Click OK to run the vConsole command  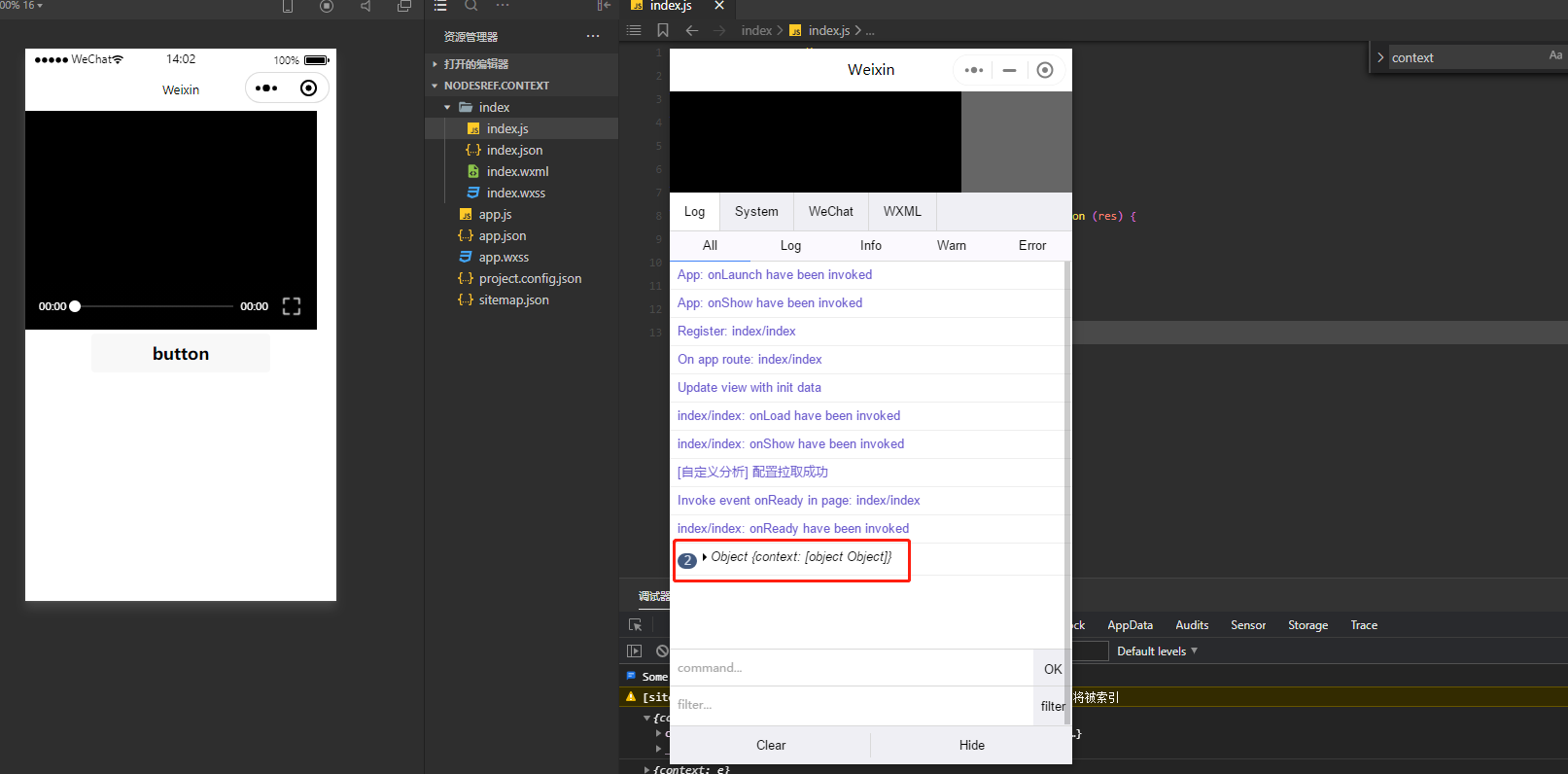click(1053, 669)
